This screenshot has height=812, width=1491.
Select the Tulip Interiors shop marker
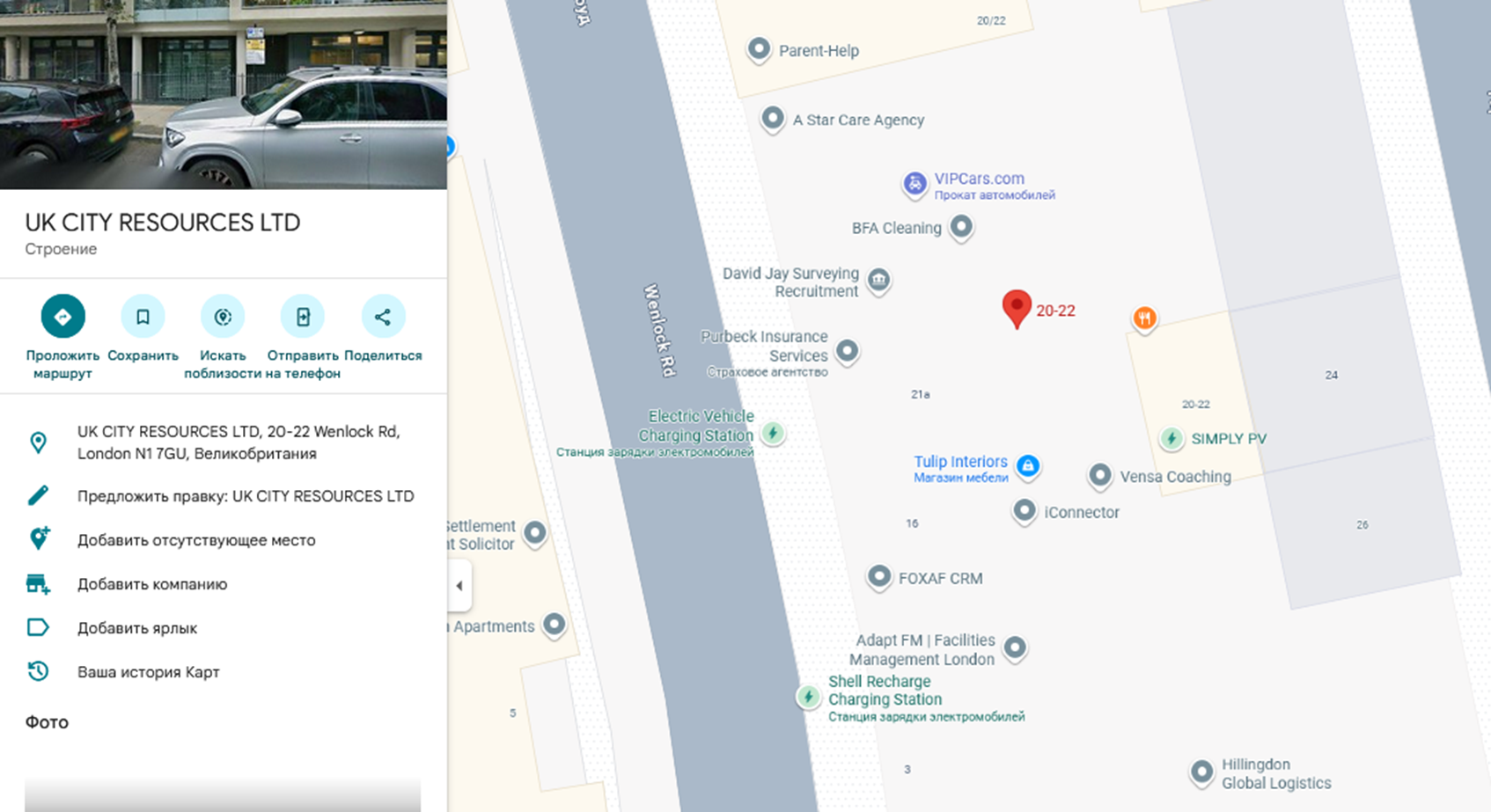tap(1027, 466)
